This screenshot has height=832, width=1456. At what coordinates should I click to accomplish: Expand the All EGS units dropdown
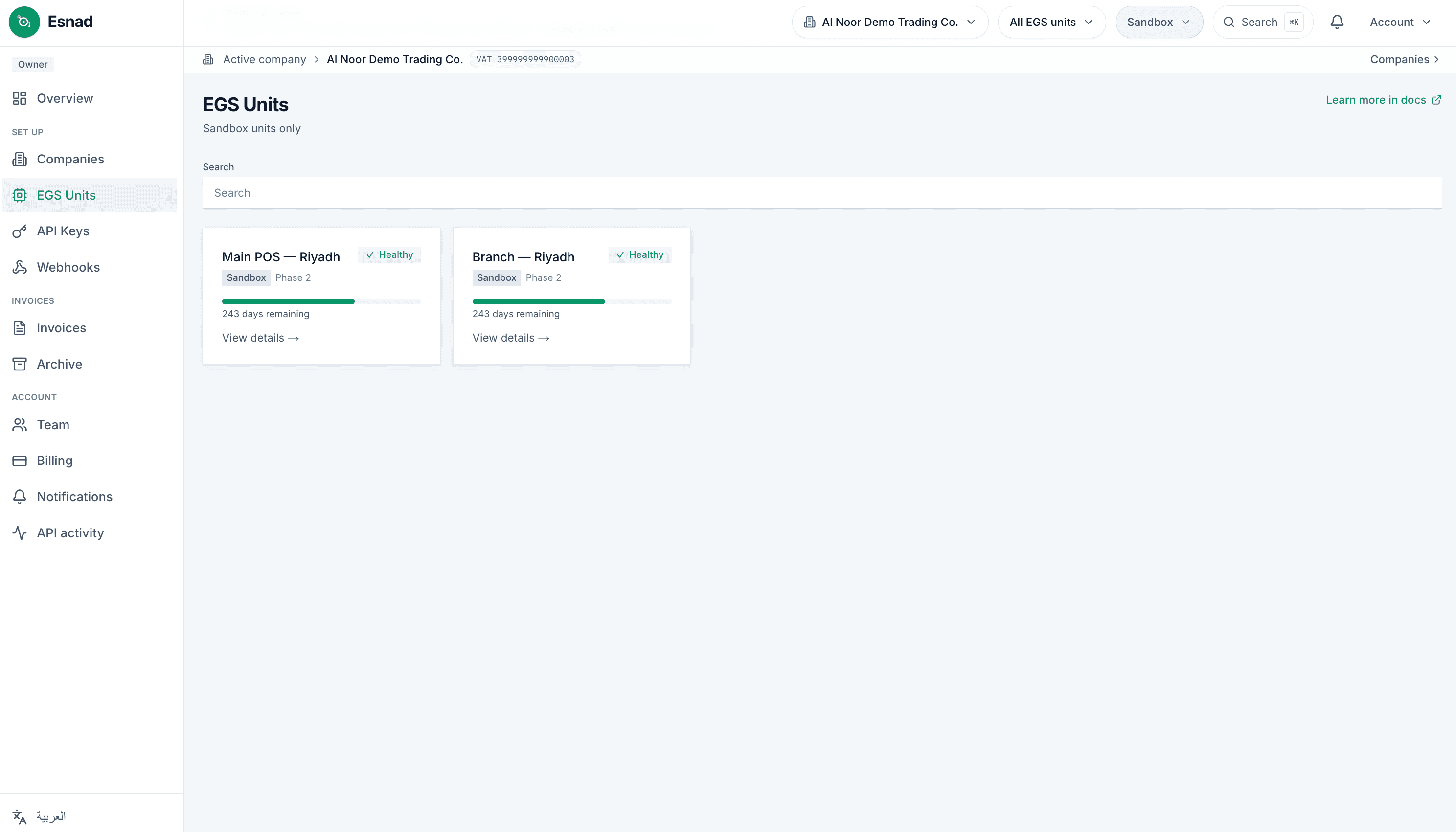pyautogui.click(x=1051, y=23)
